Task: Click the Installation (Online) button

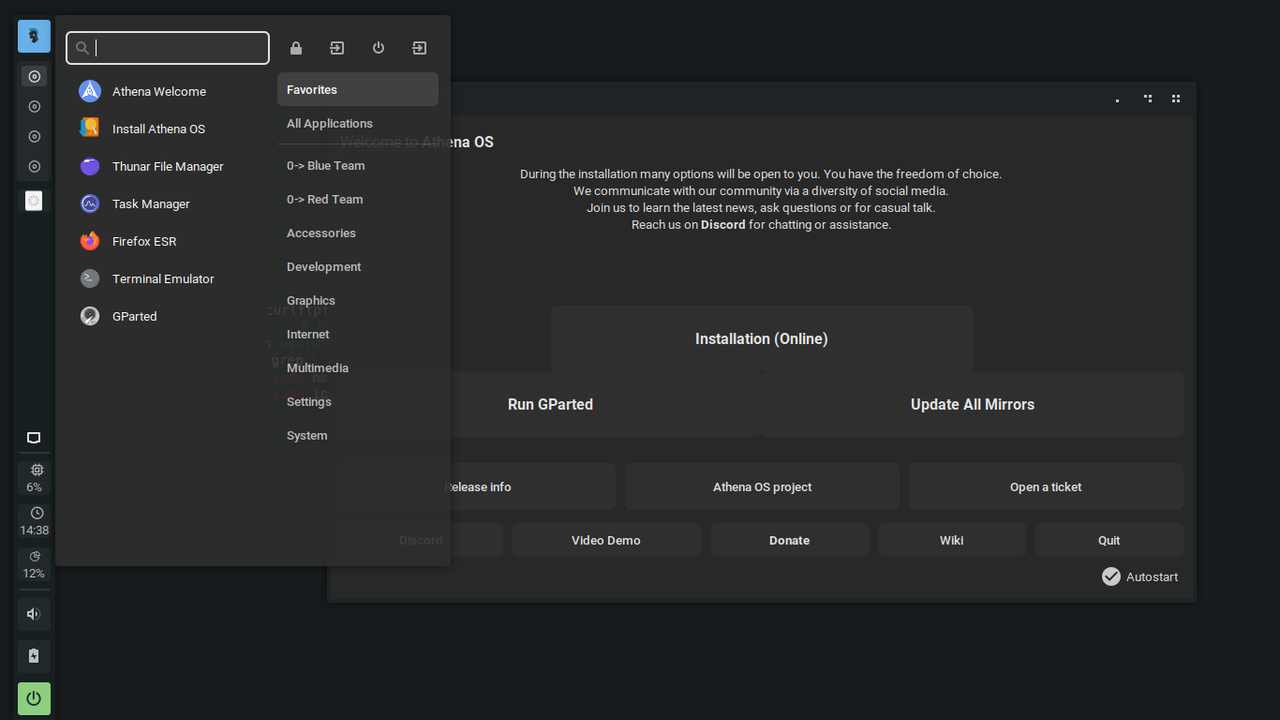Action: [x=761, y=339]
